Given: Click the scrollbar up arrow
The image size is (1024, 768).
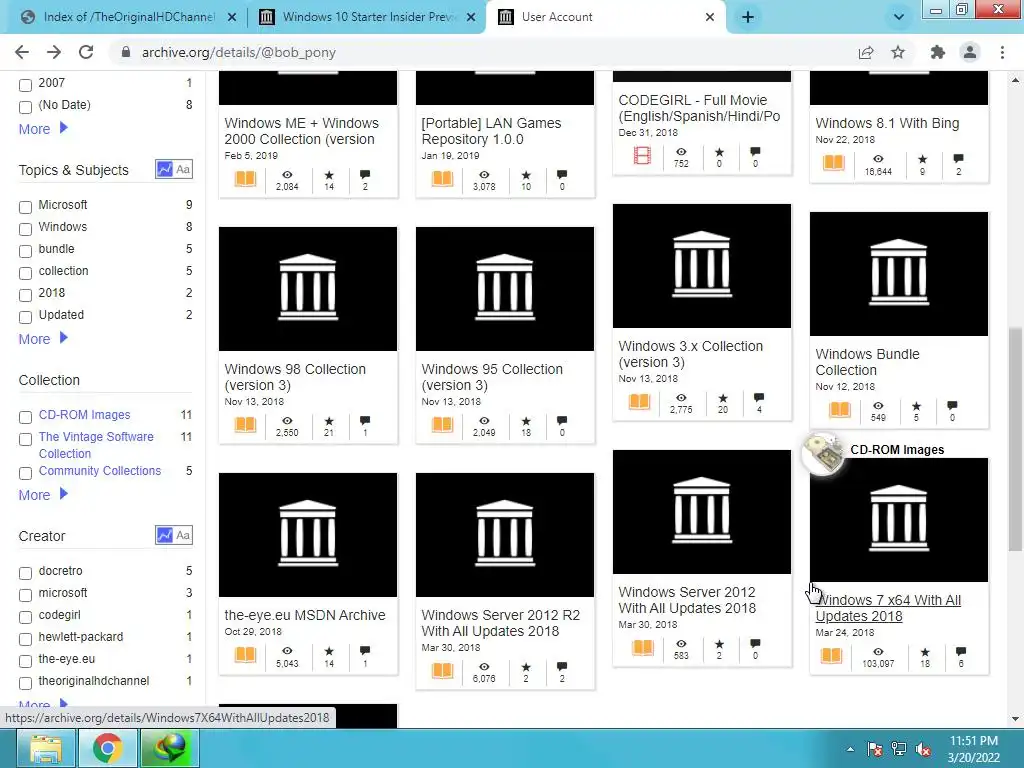Looking at the screenshot, I should pyautogui.click(x=1015, y=80).
